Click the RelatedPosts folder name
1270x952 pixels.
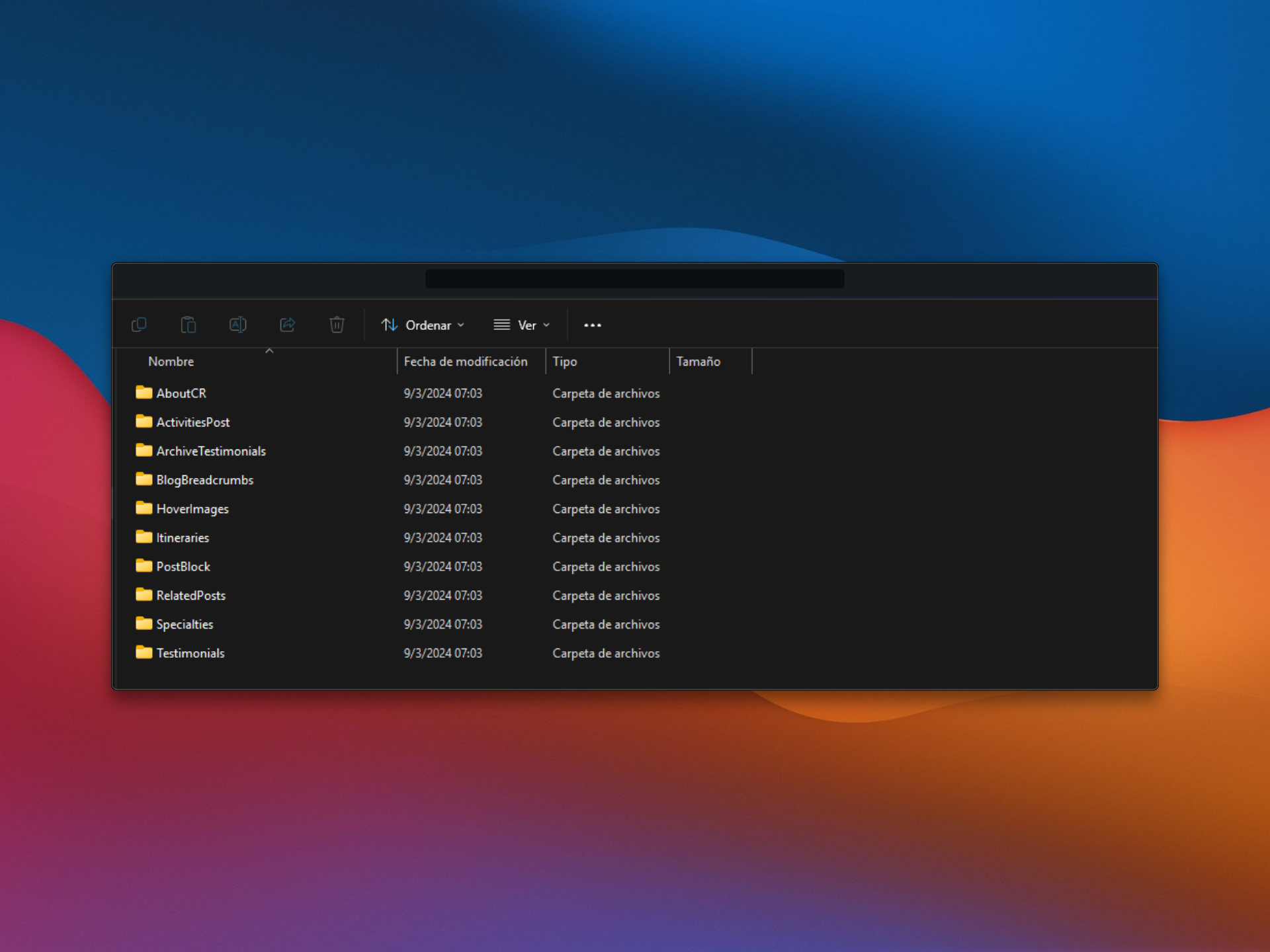(x=191, y=596)
